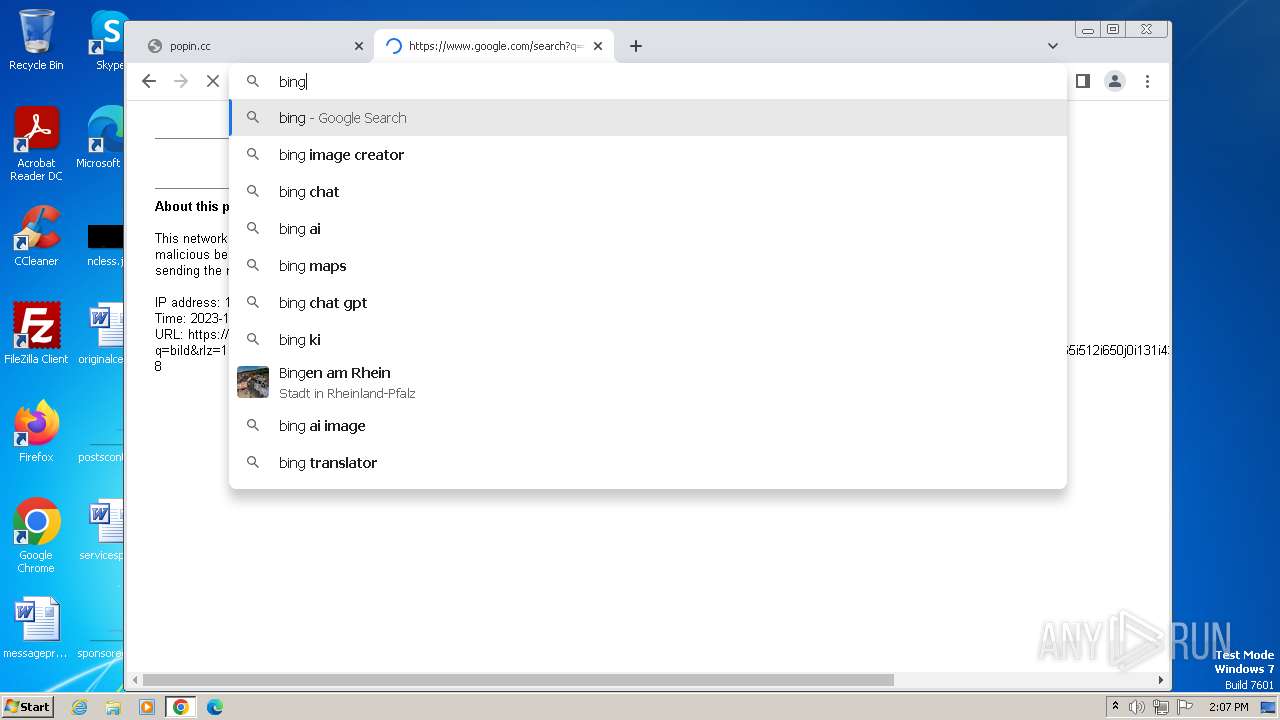Viewport: 1280px width, 720px height.
Task: Click the browser back arrow
Action: [x=149, y=81]
